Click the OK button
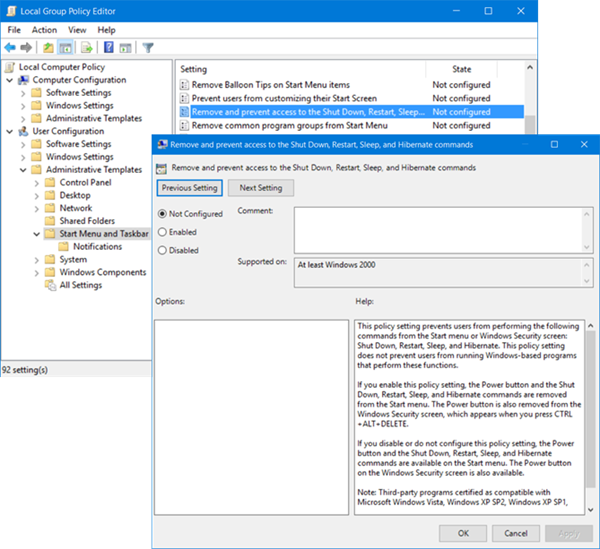The height and width of the screenshot is (549, 600). coord(463,533)
